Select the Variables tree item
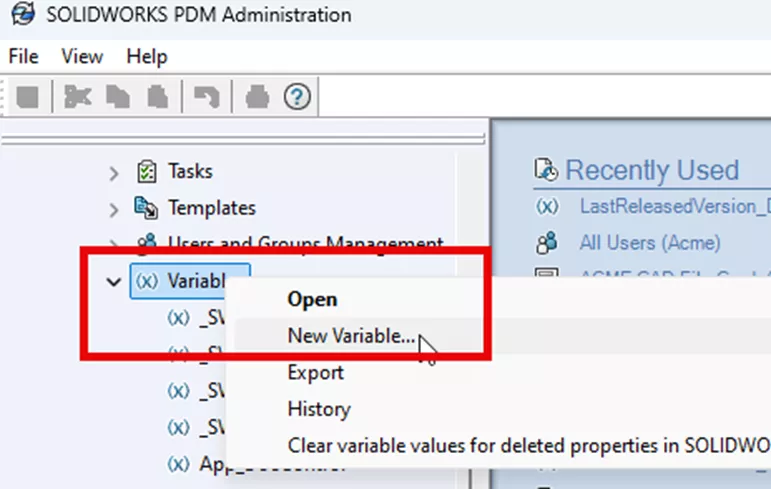Viewport: 771px width, 489px height. tap(190, 281)
